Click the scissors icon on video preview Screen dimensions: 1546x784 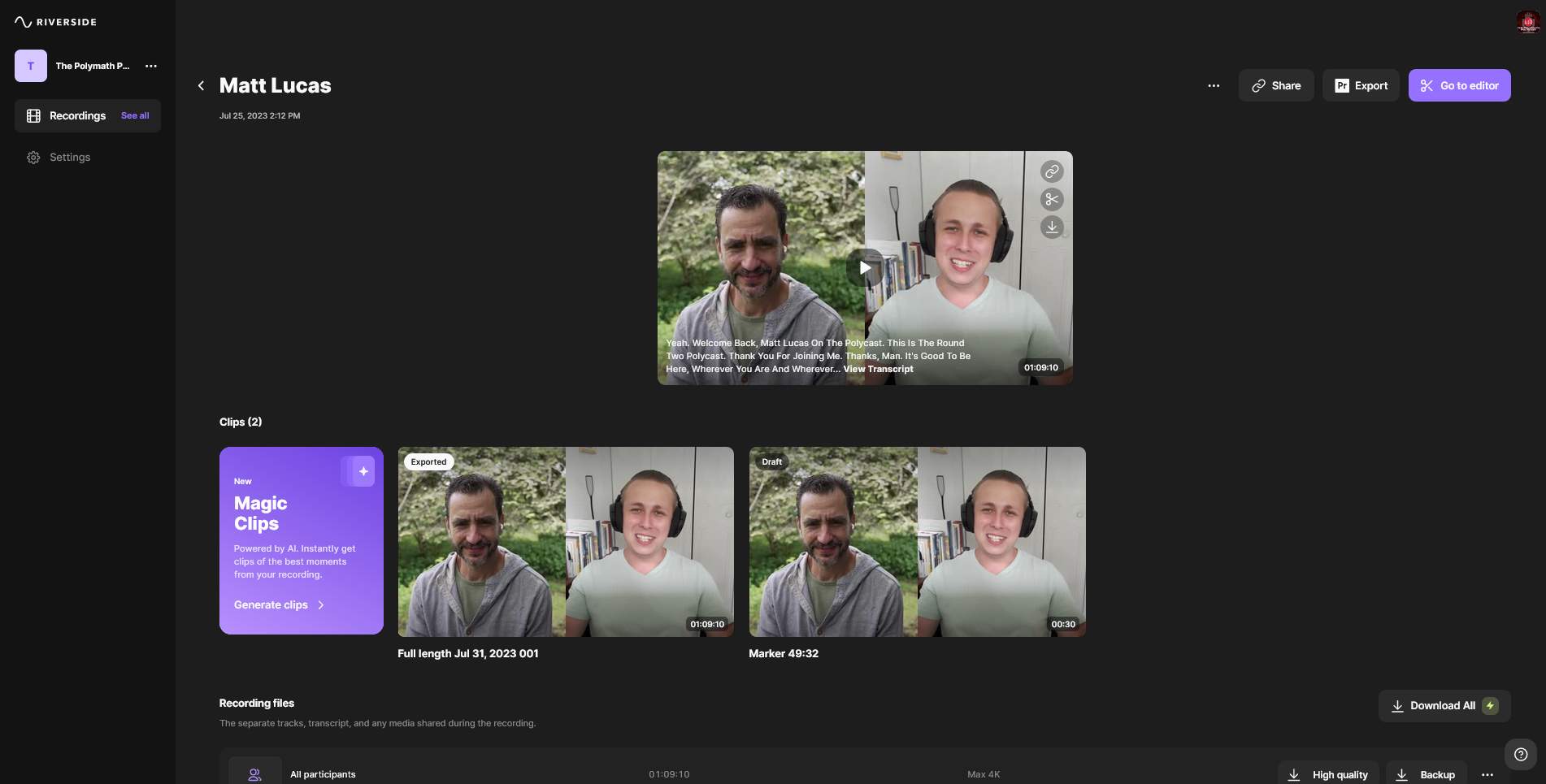[1052, 199]
